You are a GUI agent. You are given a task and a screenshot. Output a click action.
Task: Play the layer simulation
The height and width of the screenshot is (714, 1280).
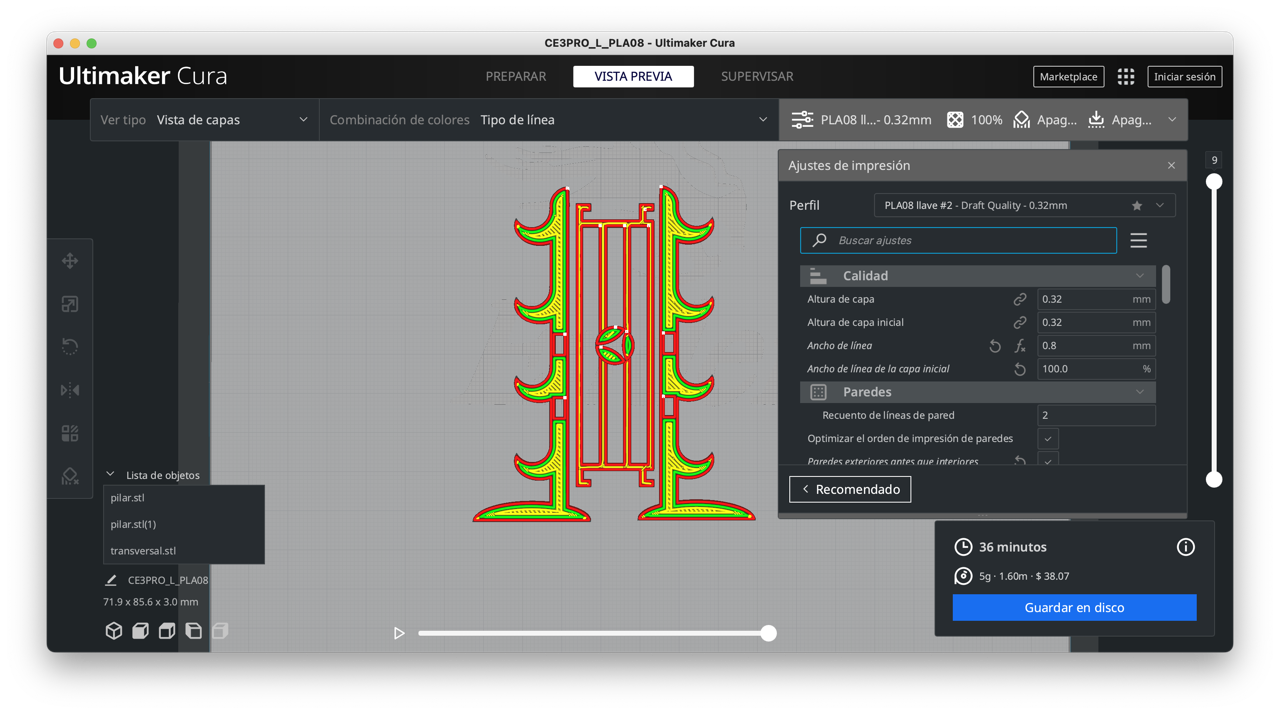point(399,633)
